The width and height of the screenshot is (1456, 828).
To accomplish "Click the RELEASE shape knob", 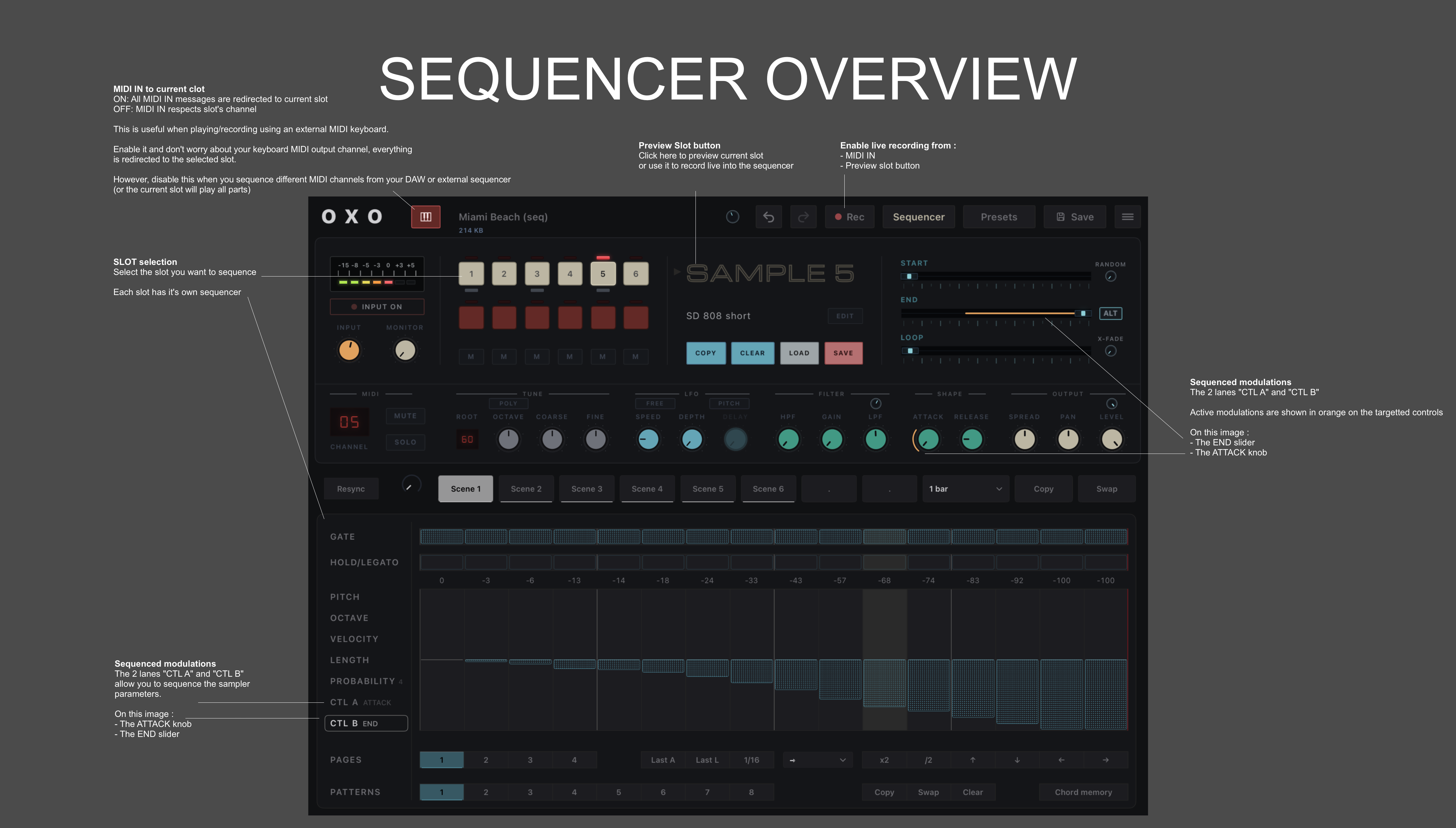I will pos(972,439).
